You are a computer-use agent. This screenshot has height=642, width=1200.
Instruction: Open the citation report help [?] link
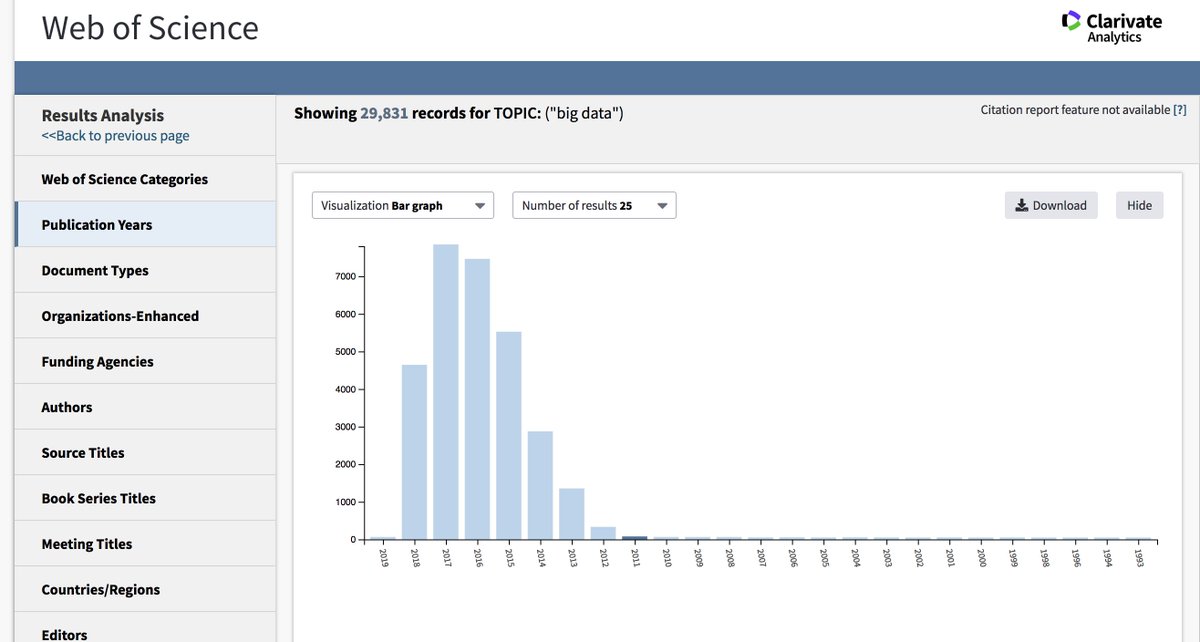click(1180, 110)
